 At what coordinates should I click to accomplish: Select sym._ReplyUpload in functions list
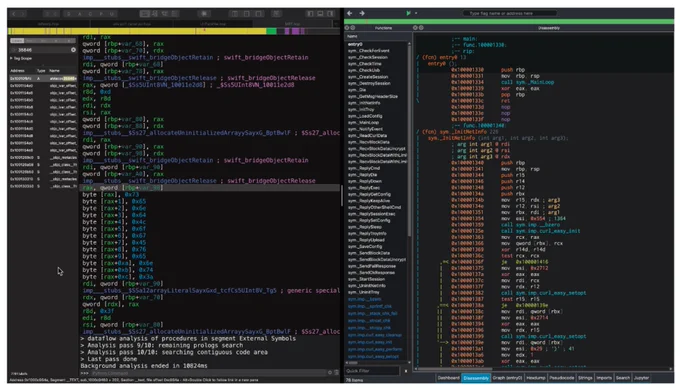coord(366,240)
